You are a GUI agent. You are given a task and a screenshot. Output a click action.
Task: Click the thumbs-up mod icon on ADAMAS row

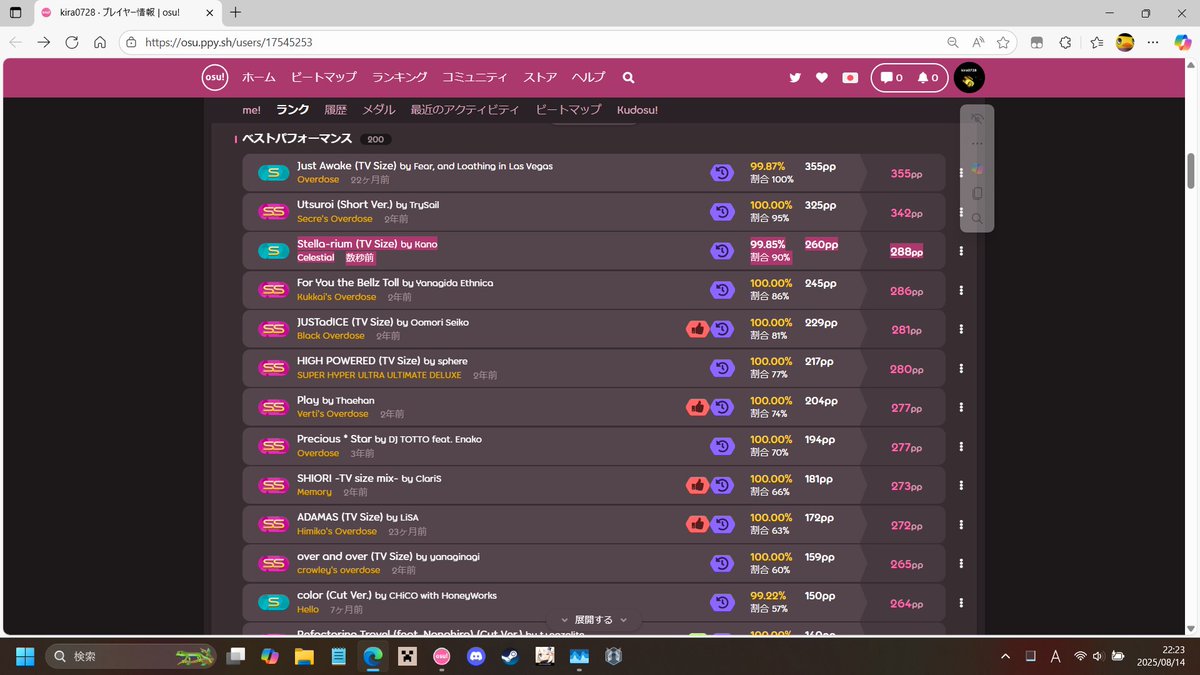pyautogui.click(x=698, y=524)
